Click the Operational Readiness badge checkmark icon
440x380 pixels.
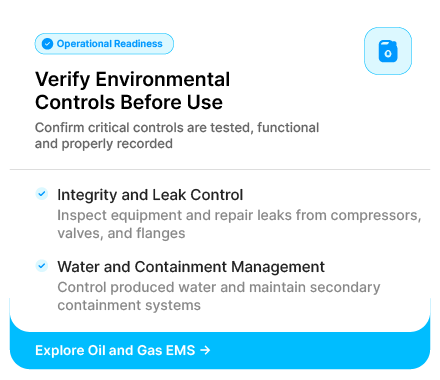coord(47,44)
